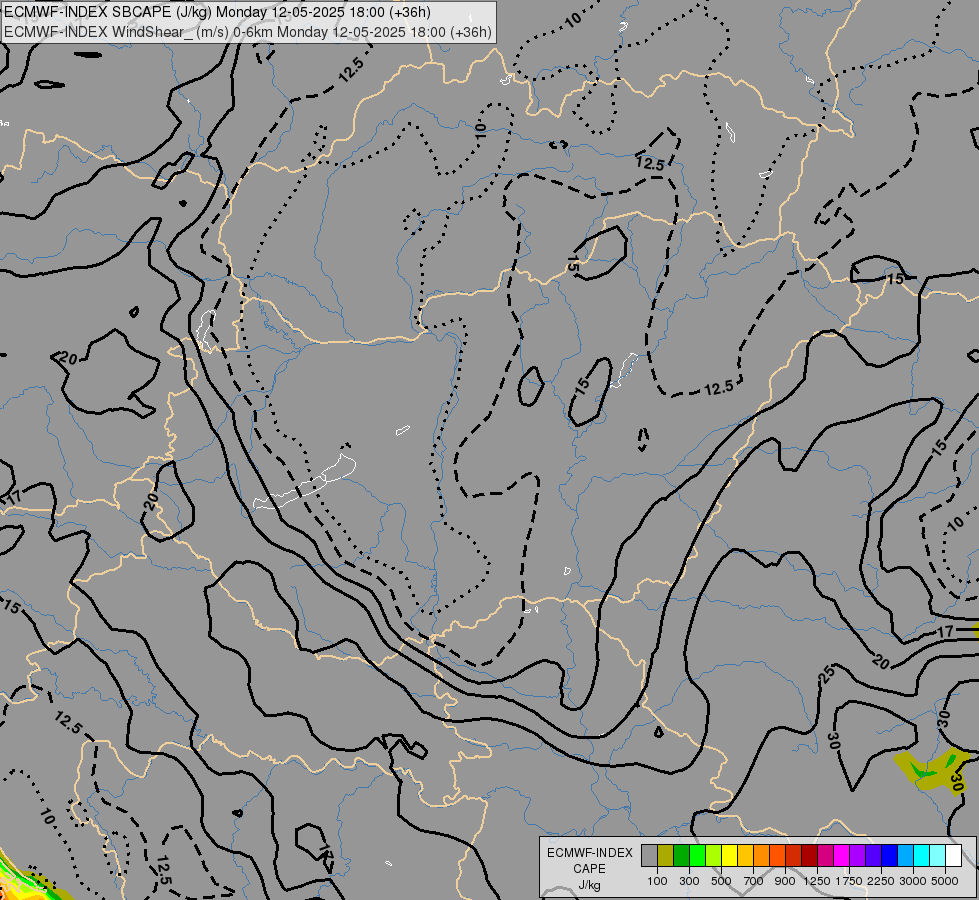979x900 pixels.
Task: Pick the white swatch ending the legend
Action: point(953,856)
